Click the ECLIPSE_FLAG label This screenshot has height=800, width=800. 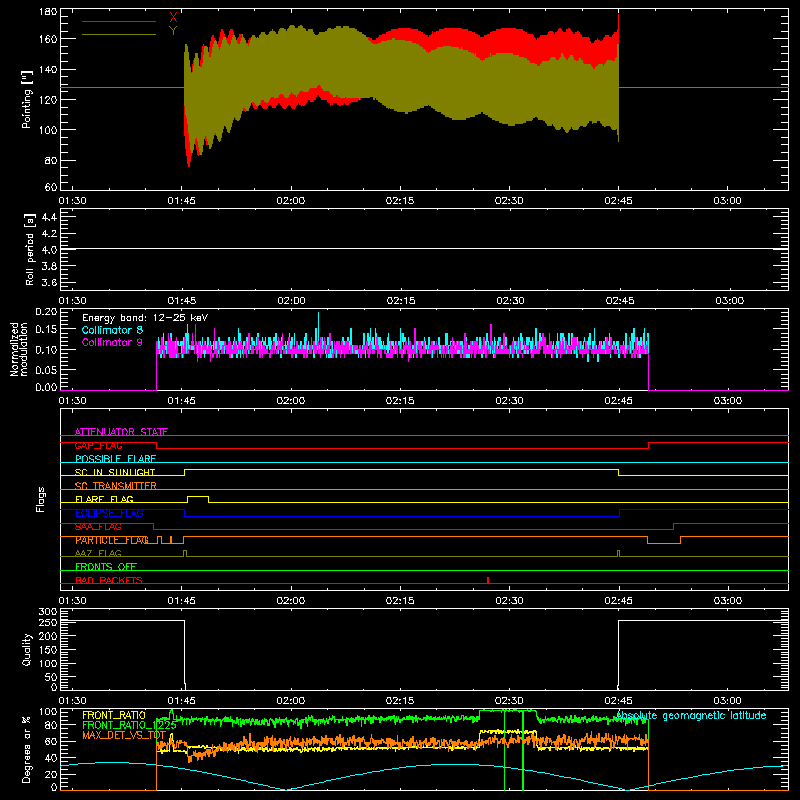(x=109, y=513)
